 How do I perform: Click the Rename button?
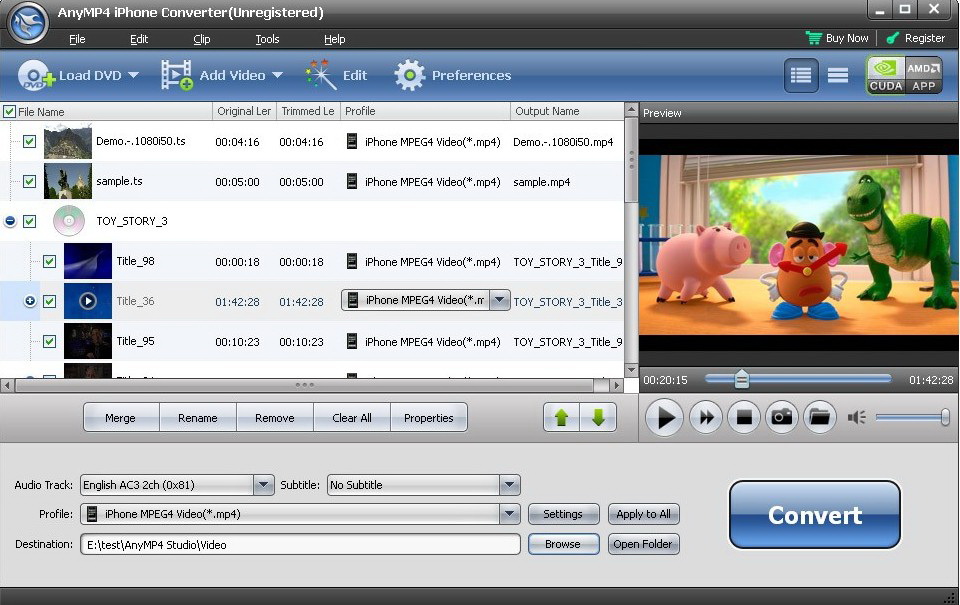198,418
